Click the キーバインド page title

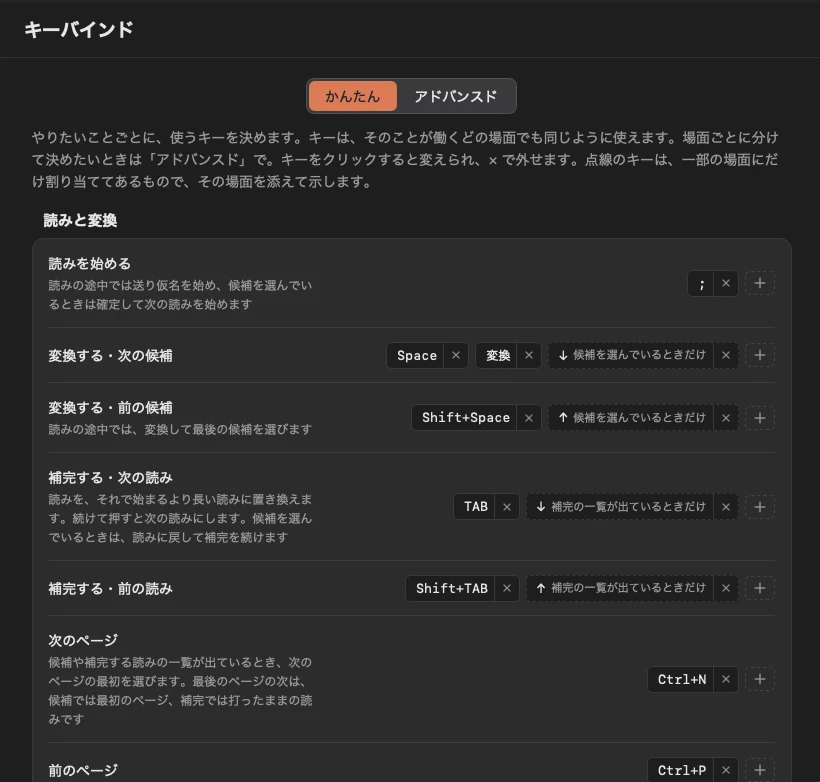tap(79, 29)
